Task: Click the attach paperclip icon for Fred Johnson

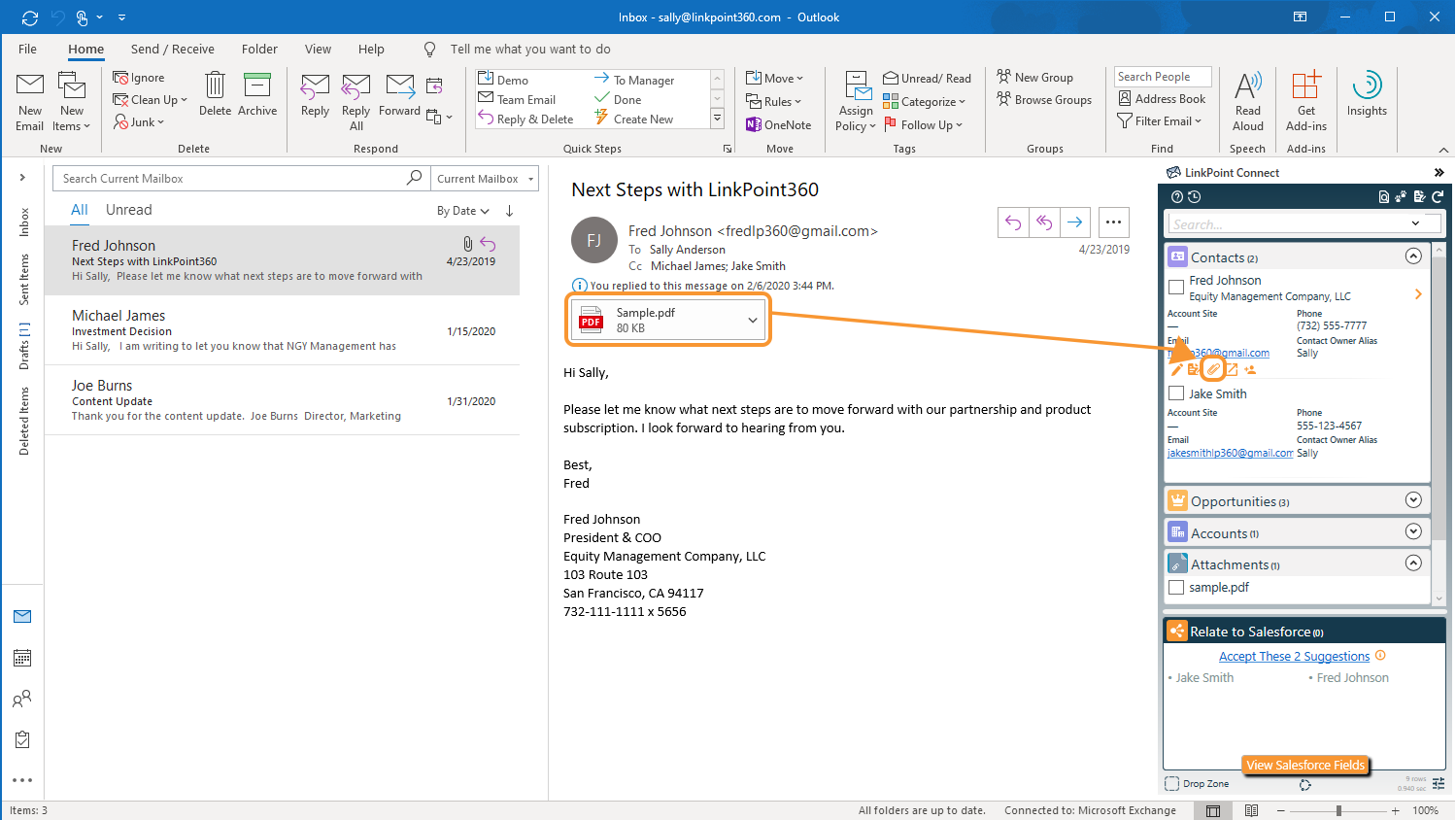Action: [x=1213, y=369]
